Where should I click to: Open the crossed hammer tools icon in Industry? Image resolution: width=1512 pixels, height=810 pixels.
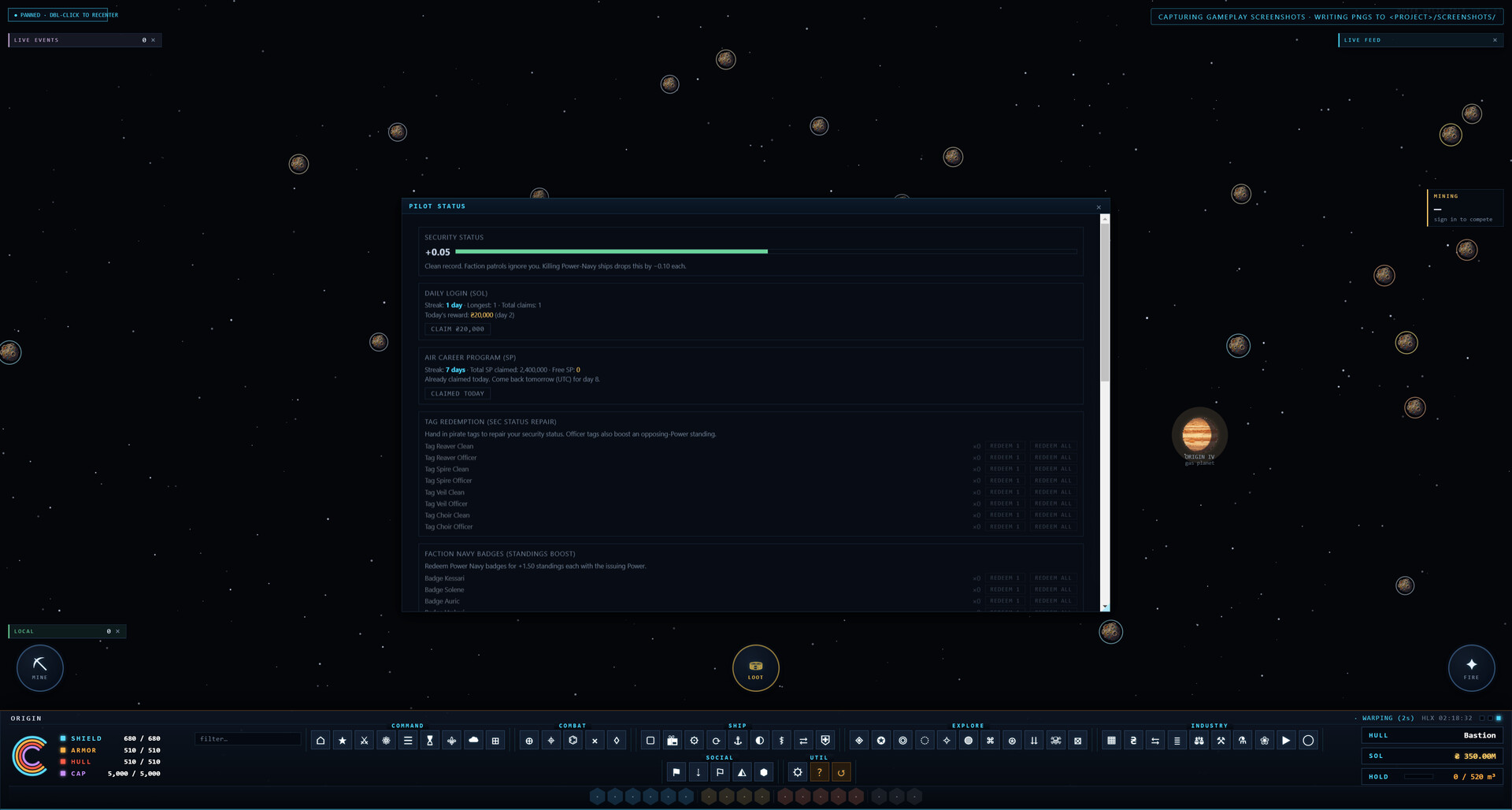coord(1221,741)
